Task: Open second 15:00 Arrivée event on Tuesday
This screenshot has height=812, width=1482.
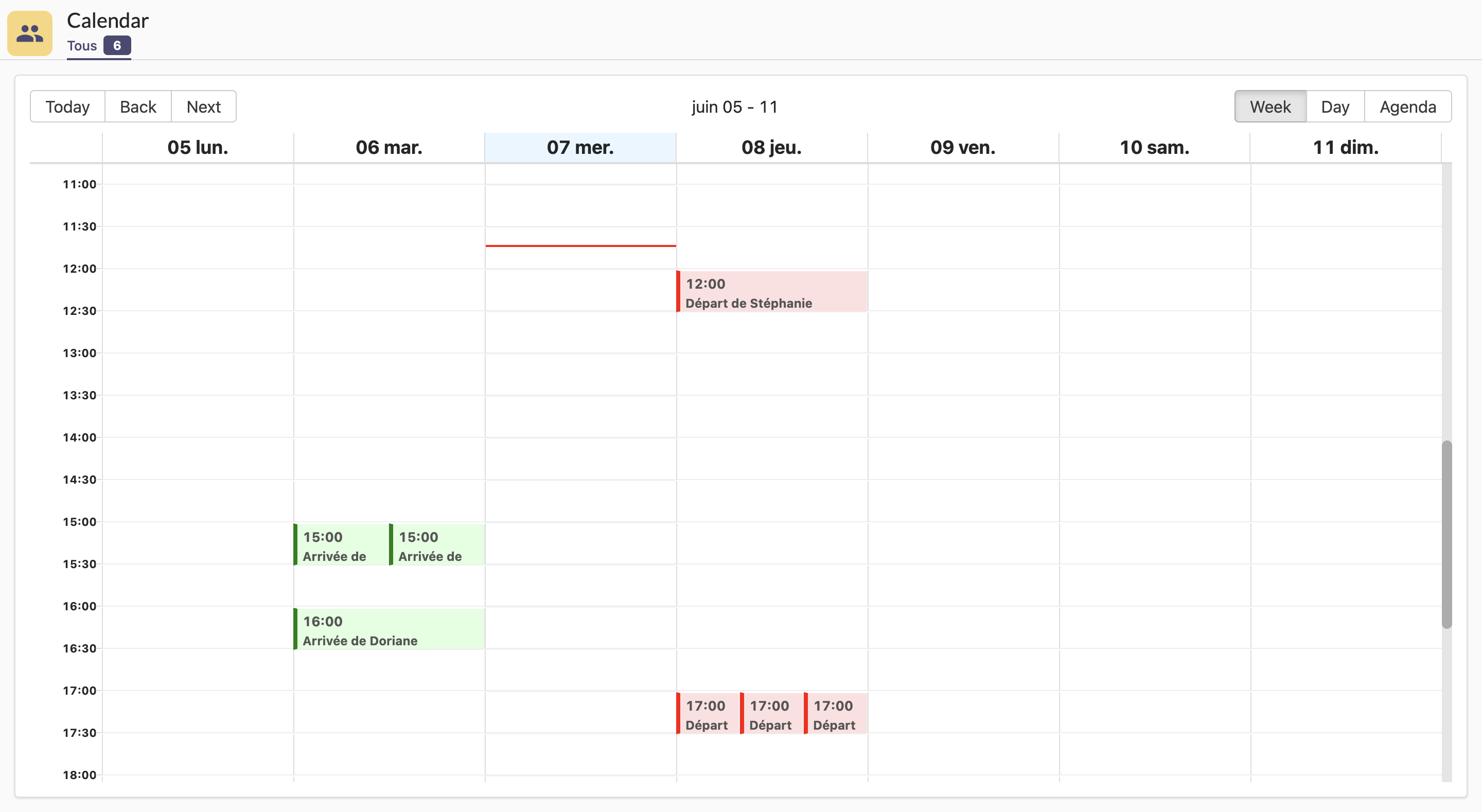Action: pyautogui.click(x=437, y=545)
